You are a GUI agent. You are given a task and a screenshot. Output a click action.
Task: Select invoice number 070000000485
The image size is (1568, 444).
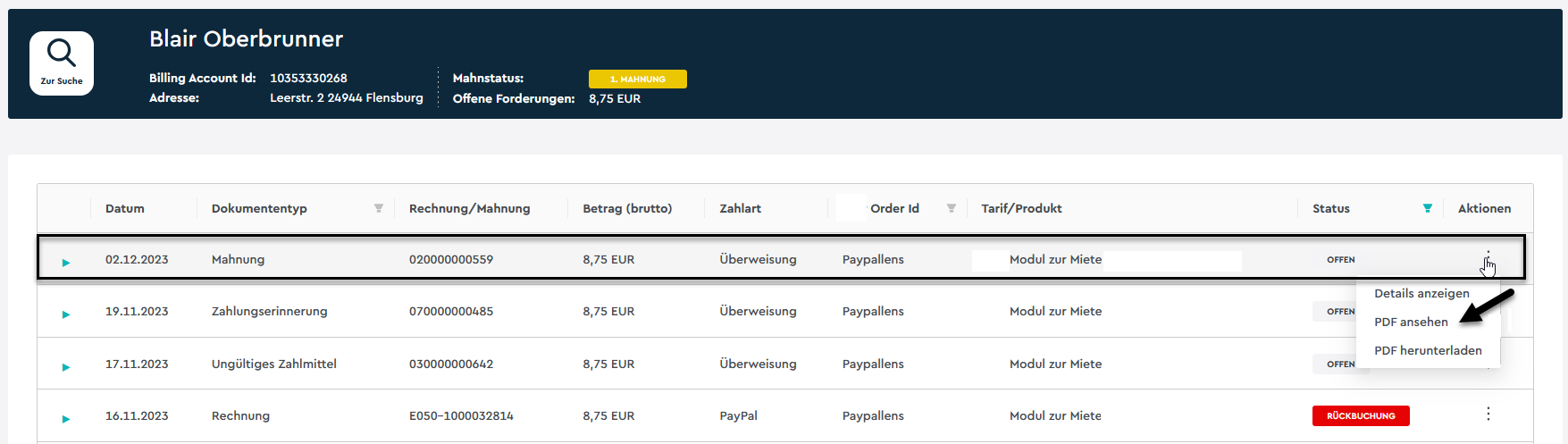tap(451, 311)
